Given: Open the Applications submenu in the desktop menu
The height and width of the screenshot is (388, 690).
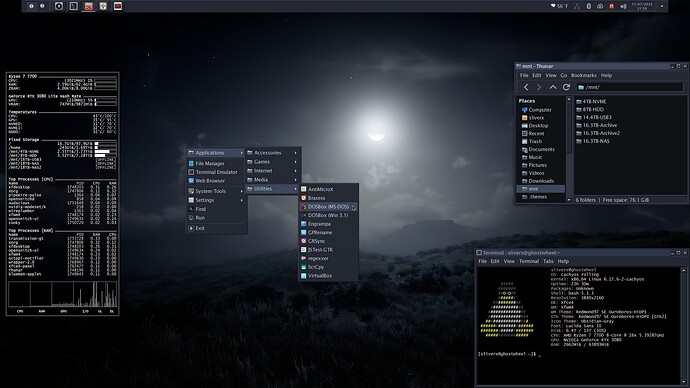Looking at the screenshot, I should (216, 153).
